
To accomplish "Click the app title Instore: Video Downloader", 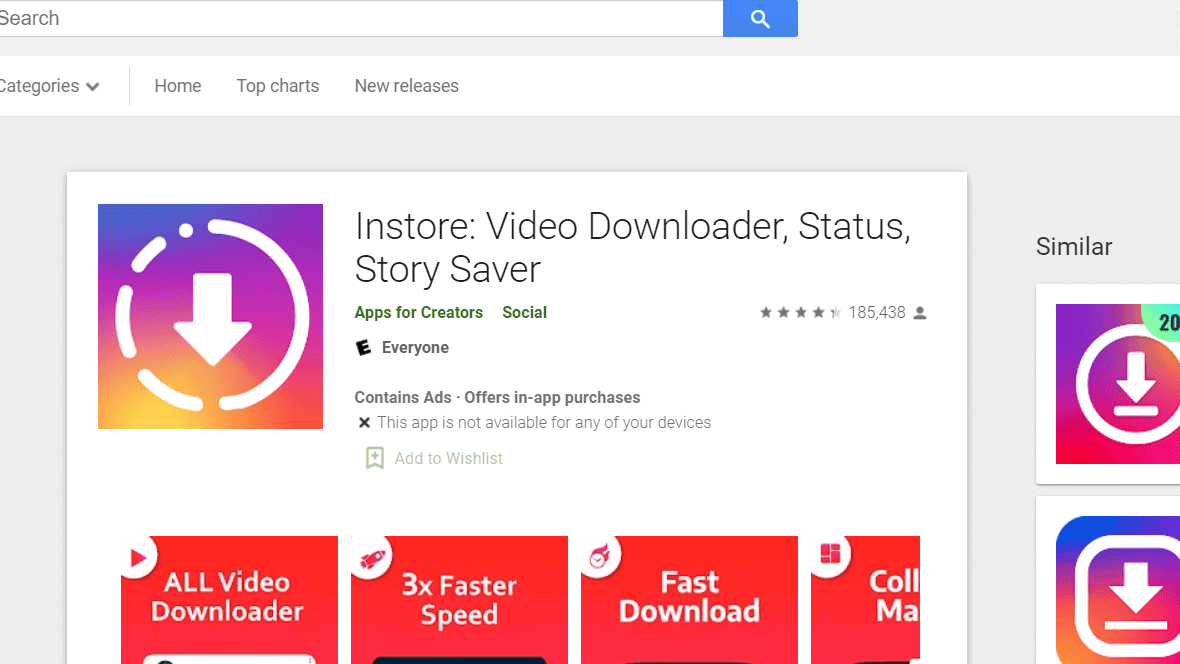I will (632, 248).
